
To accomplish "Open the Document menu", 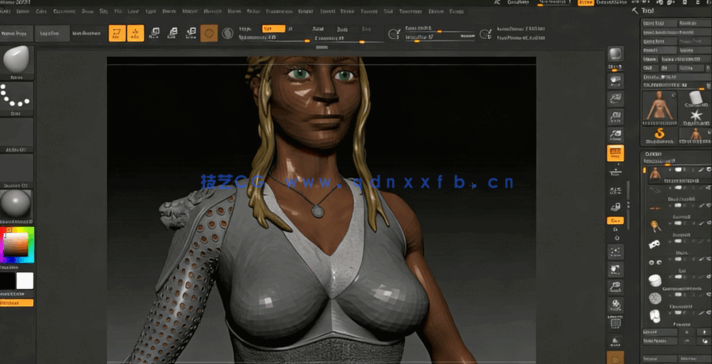I will pos(64,11).
